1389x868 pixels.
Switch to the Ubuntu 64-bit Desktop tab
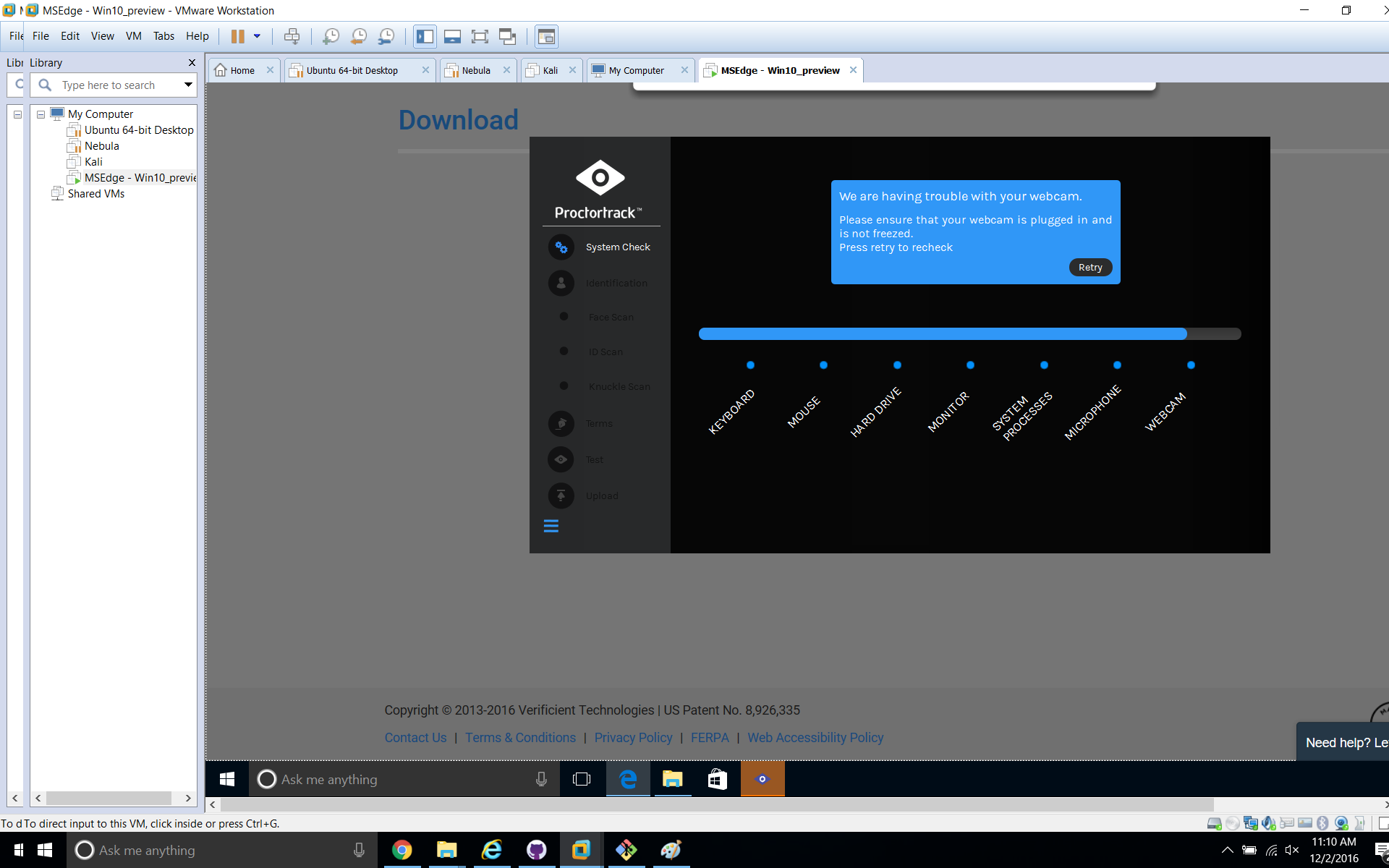(359, 70)
